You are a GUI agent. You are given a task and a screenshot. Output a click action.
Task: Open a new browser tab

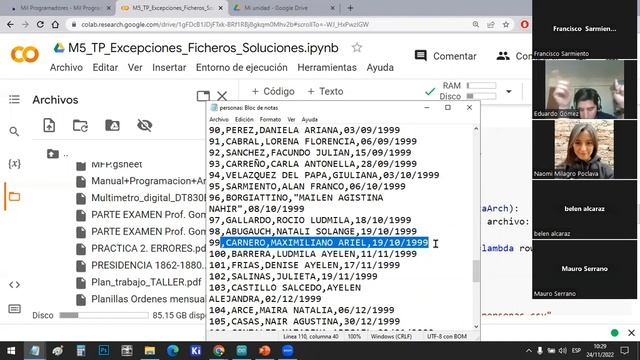(x=350, y=8)
